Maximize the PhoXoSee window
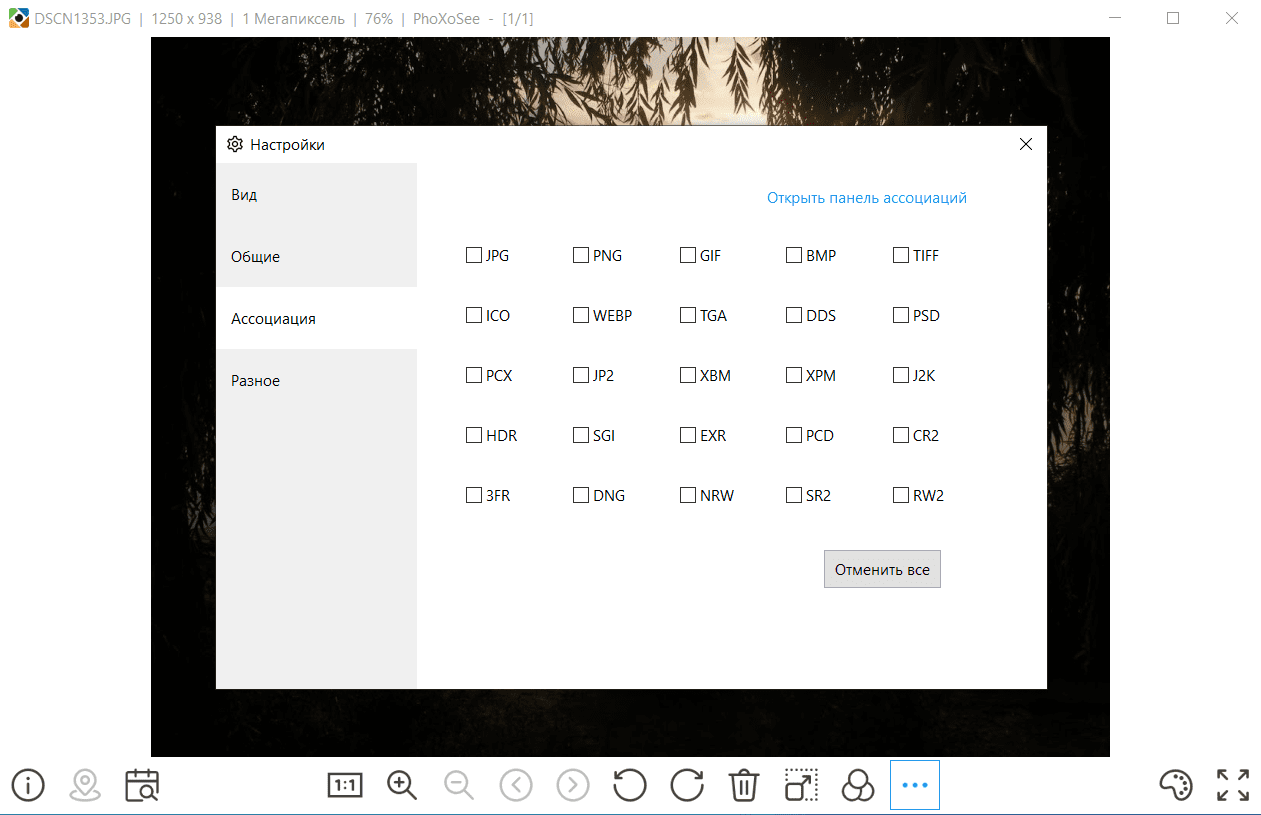This screenshot has height=815, width=1261. coord(1173,18)
